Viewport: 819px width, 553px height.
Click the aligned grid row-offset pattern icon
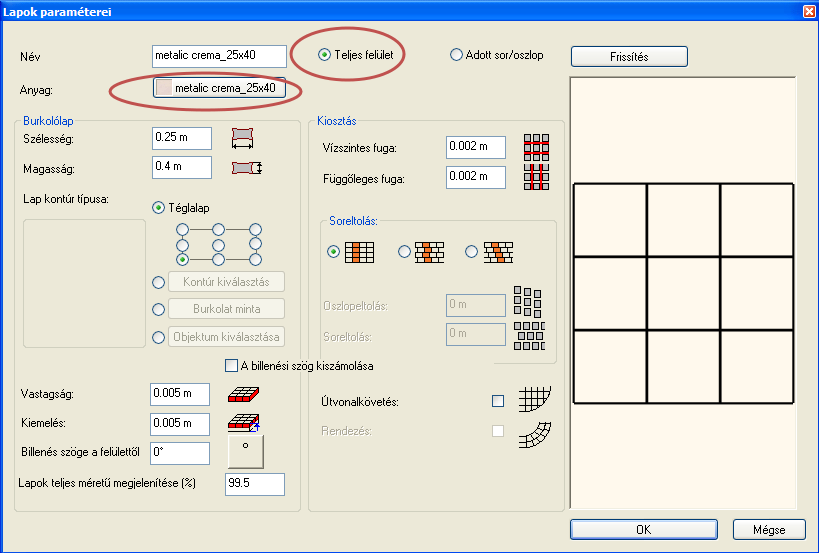pyautogui.click(x=359, y=252)
